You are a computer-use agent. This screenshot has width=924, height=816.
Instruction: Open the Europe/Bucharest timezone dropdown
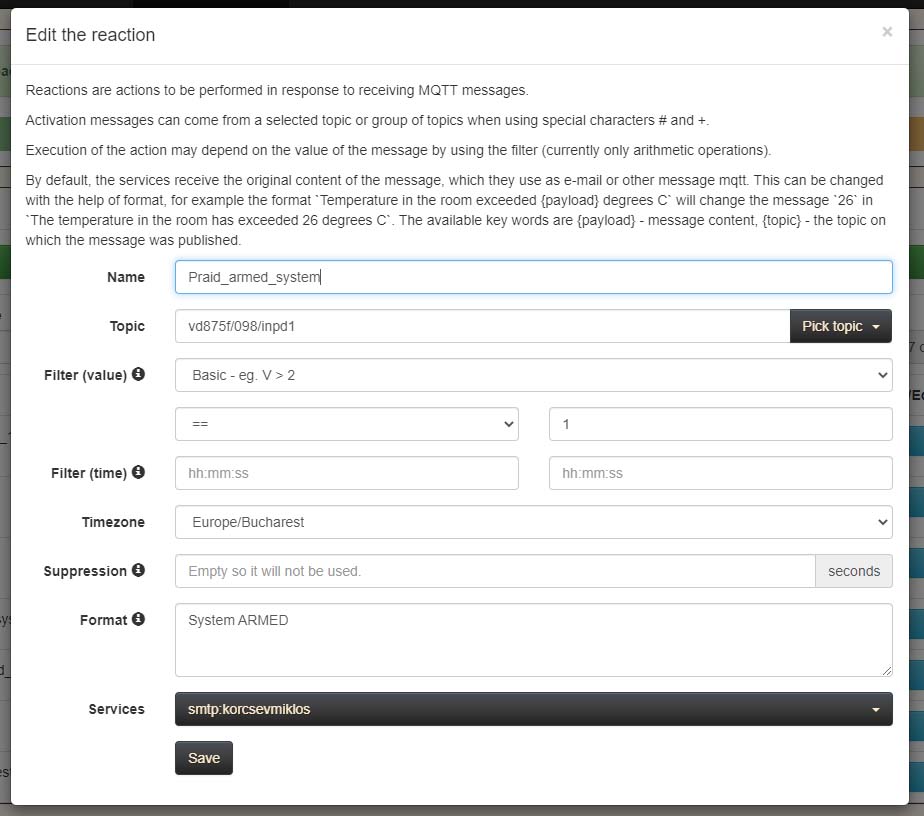click(x=533, y=522)
